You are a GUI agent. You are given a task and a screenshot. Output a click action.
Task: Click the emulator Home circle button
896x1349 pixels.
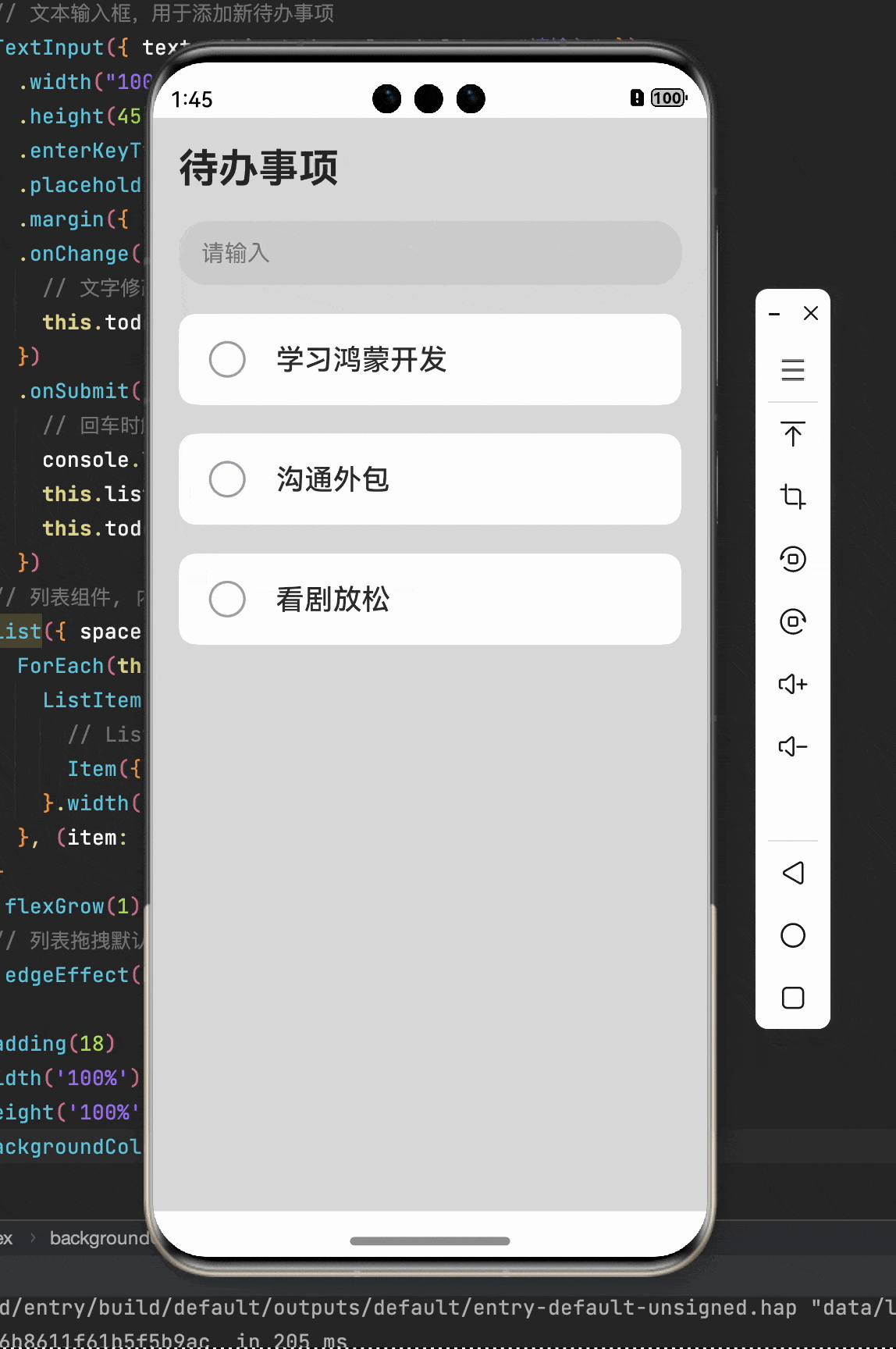pos(793,935)
